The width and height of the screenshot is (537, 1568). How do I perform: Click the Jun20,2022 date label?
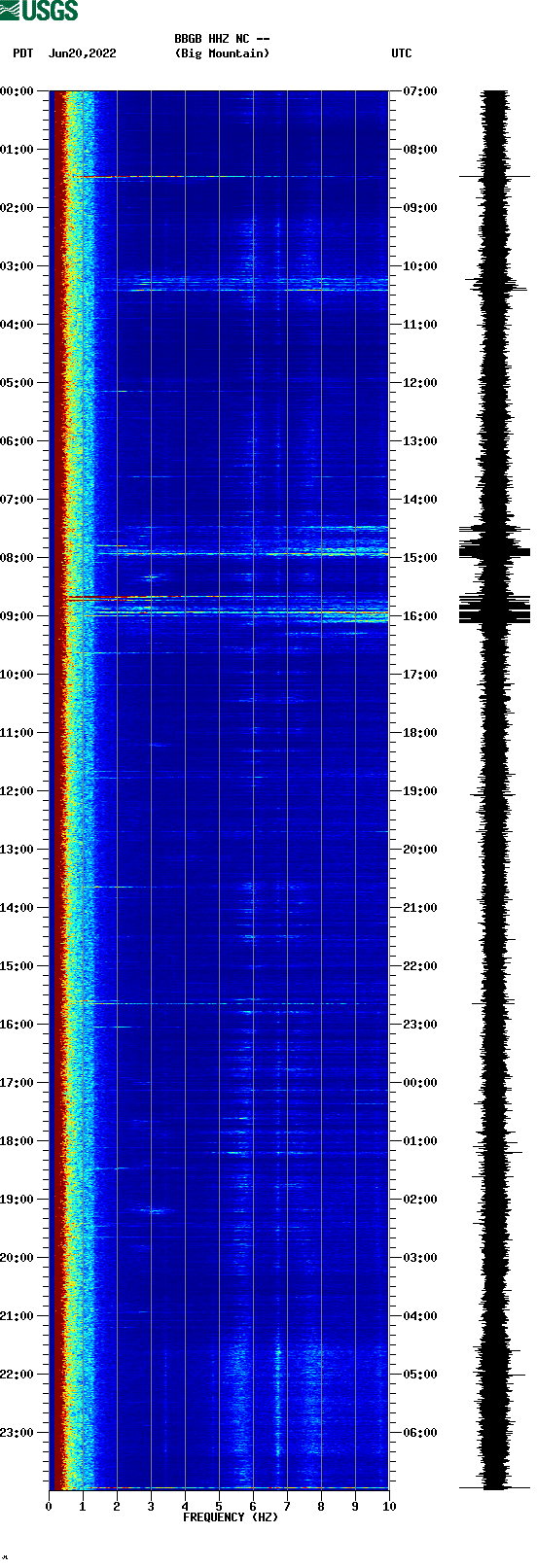82,53
